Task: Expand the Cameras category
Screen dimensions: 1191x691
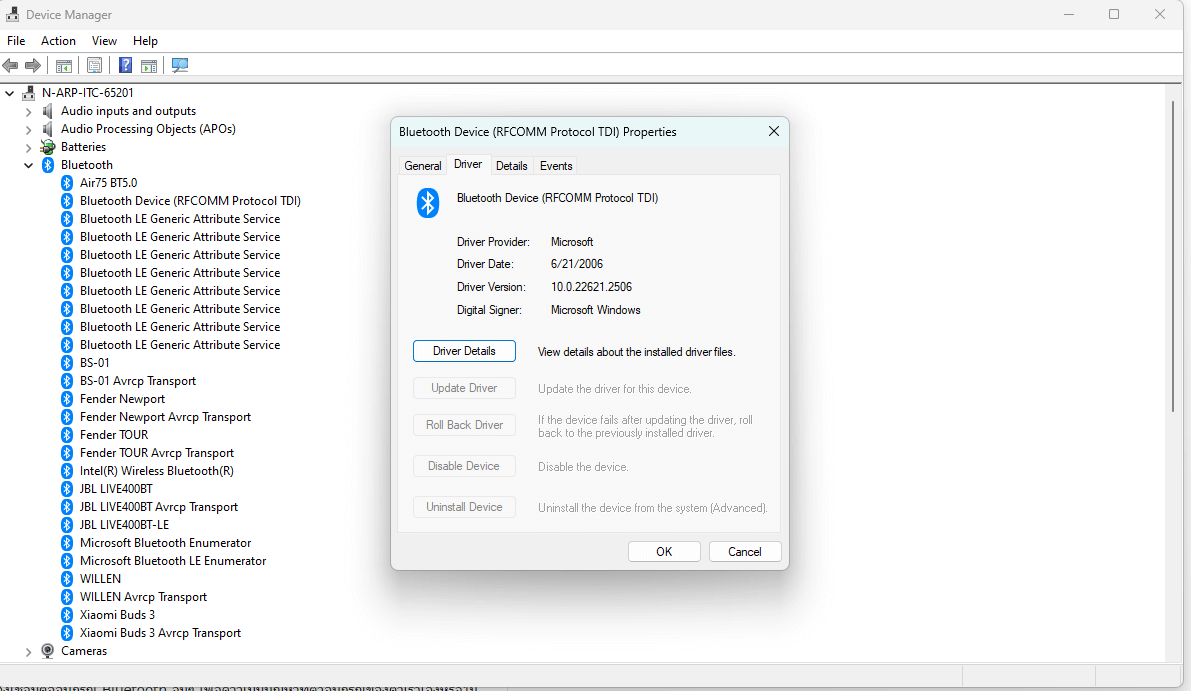Action: pos(28,652)
